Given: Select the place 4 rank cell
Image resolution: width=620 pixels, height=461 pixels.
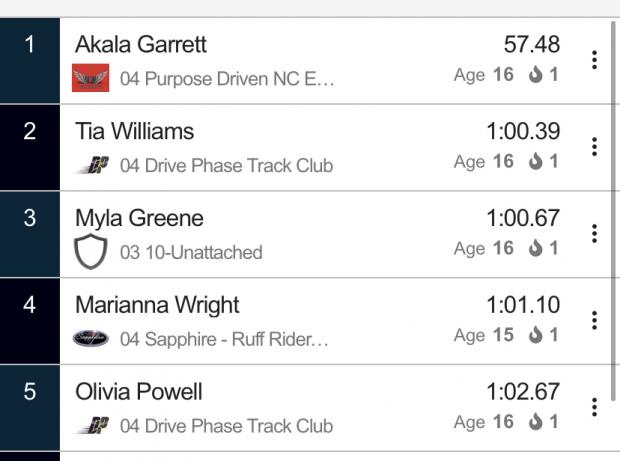Looking at the screenshot, I should click(30, 321).
